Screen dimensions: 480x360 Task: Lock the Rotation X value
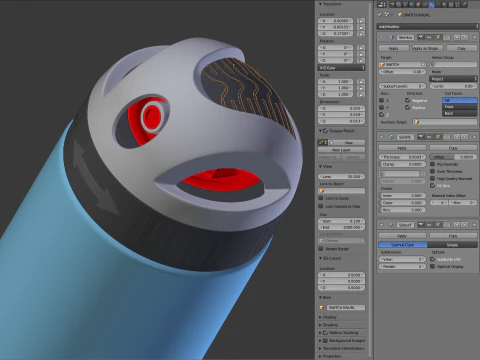(361, 48)
